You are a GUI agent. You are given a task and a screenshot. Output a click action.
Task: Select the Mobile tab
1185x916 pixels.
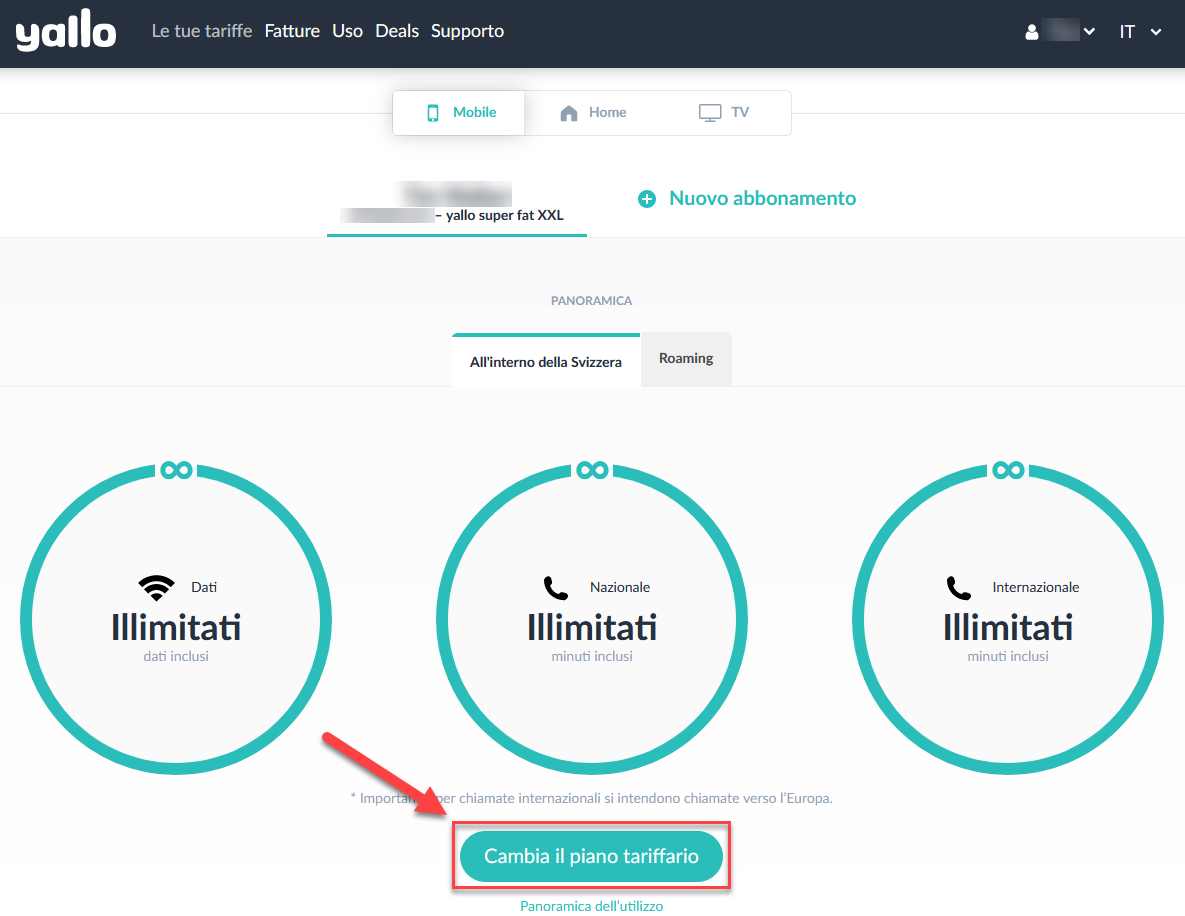click(459, 113)
